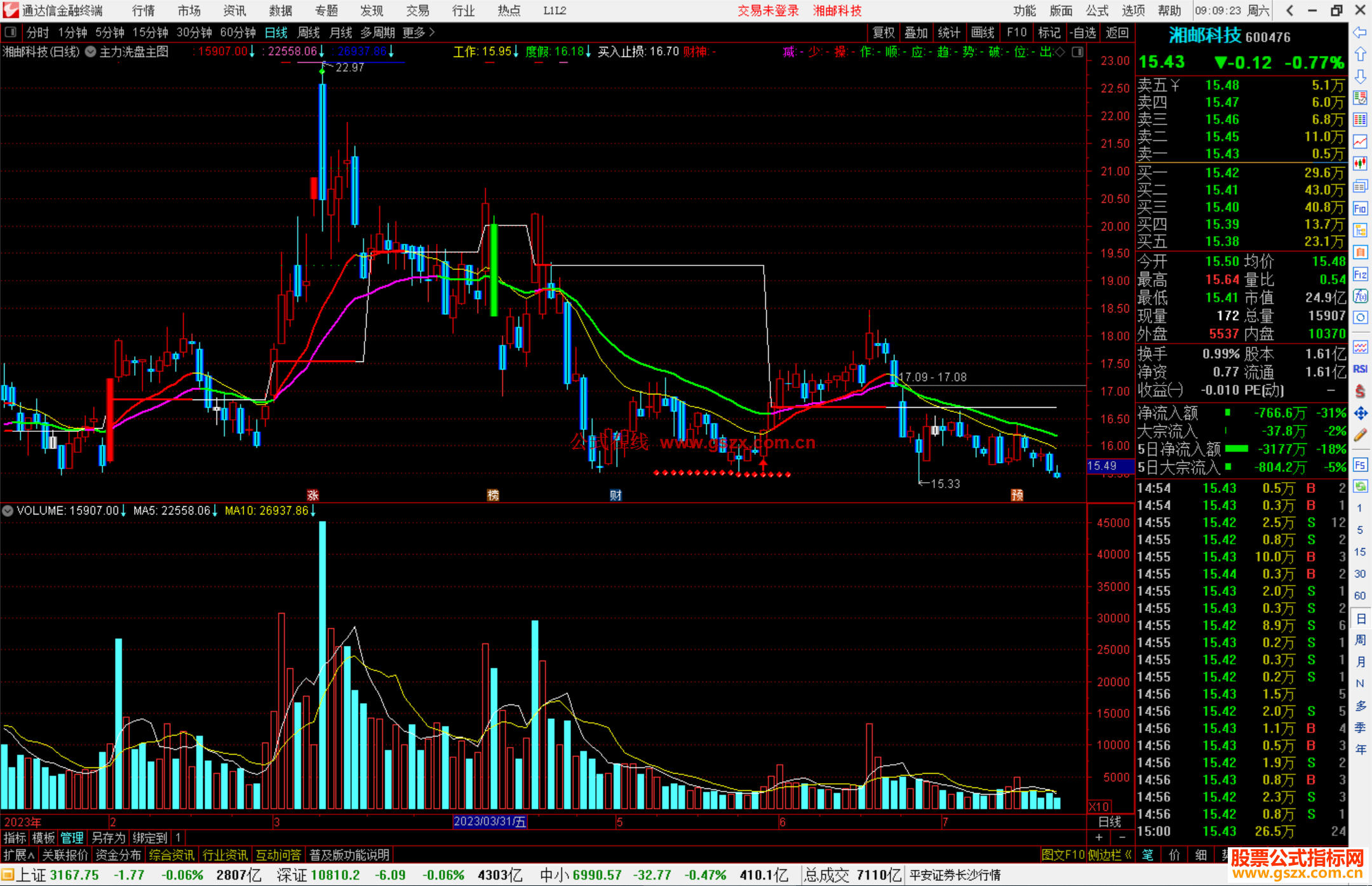Open the 公式 menu
The width and height of the screenshot is (1372, 886).
1097,10
